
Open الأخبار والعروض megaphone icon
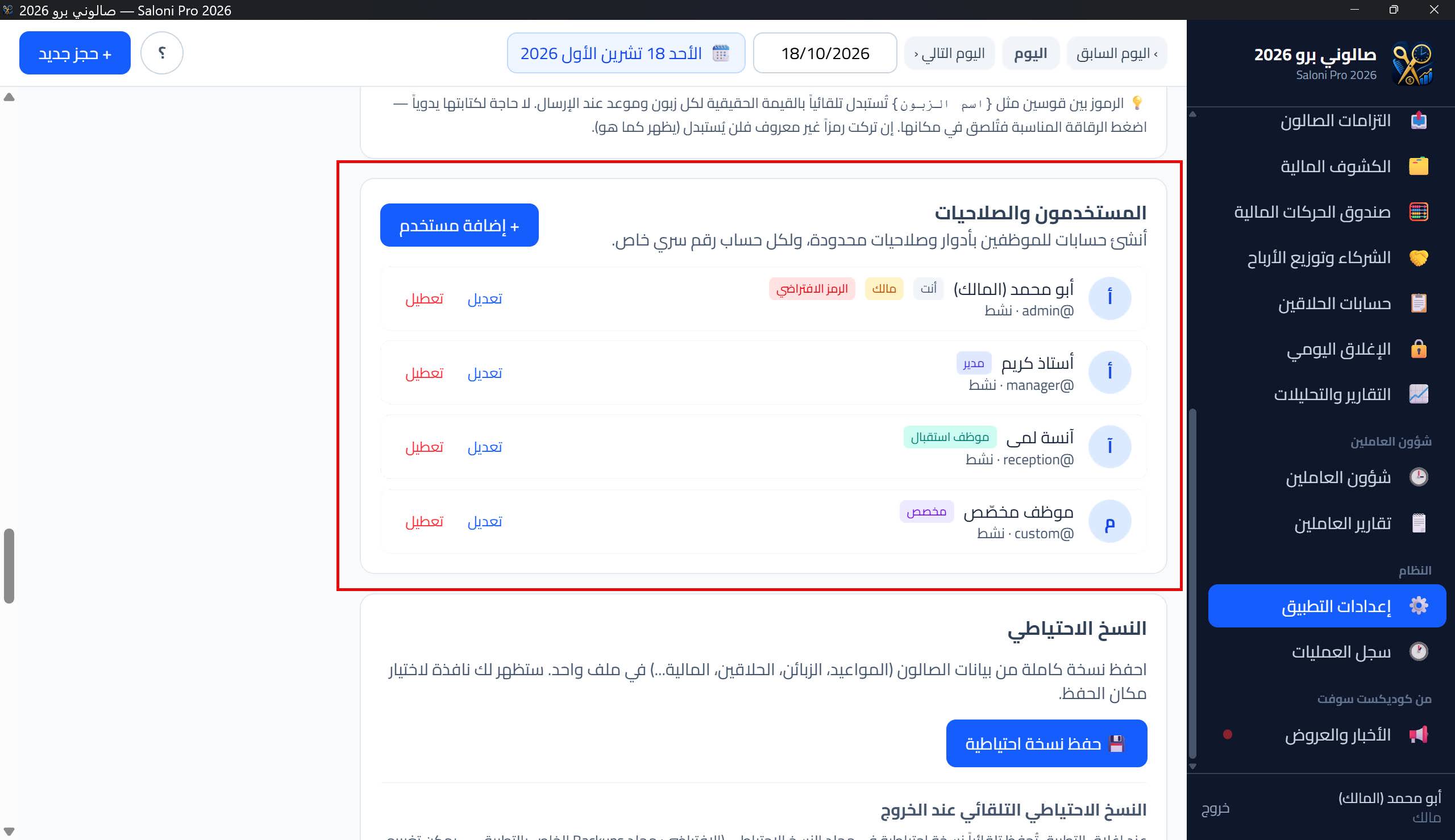(x=1418, y=734)
